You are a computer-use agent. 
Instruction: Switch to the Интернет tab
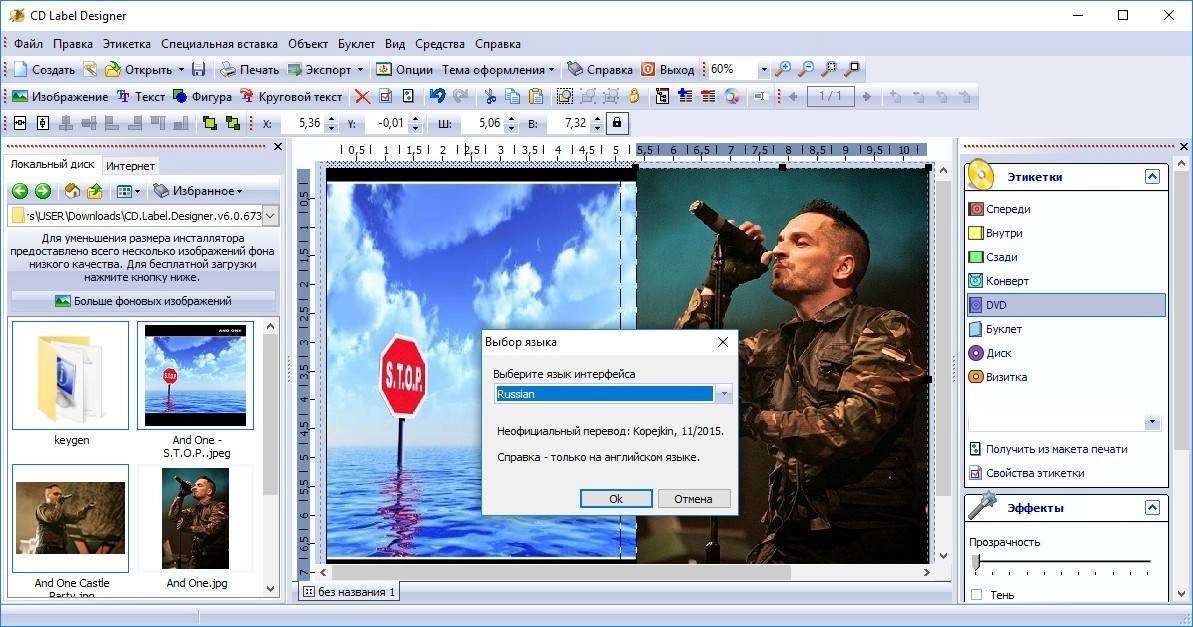(130, 165)
